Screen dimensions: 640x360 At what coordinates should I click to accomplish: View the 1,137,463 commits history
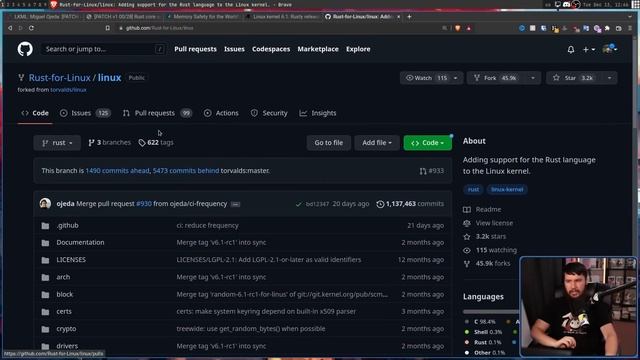[x=410, y=204]
